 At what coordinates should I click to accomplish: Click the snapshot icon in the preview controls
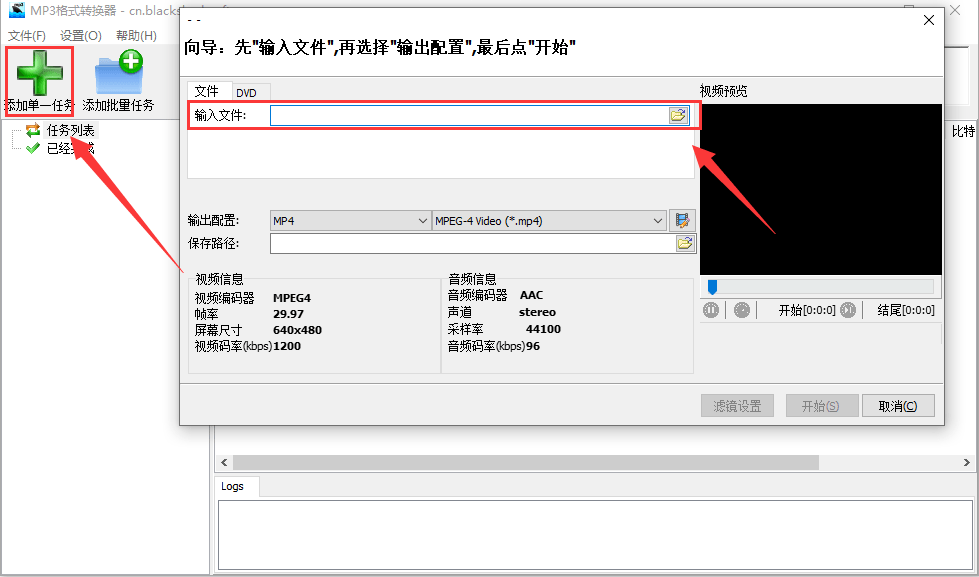pos(740,310)
